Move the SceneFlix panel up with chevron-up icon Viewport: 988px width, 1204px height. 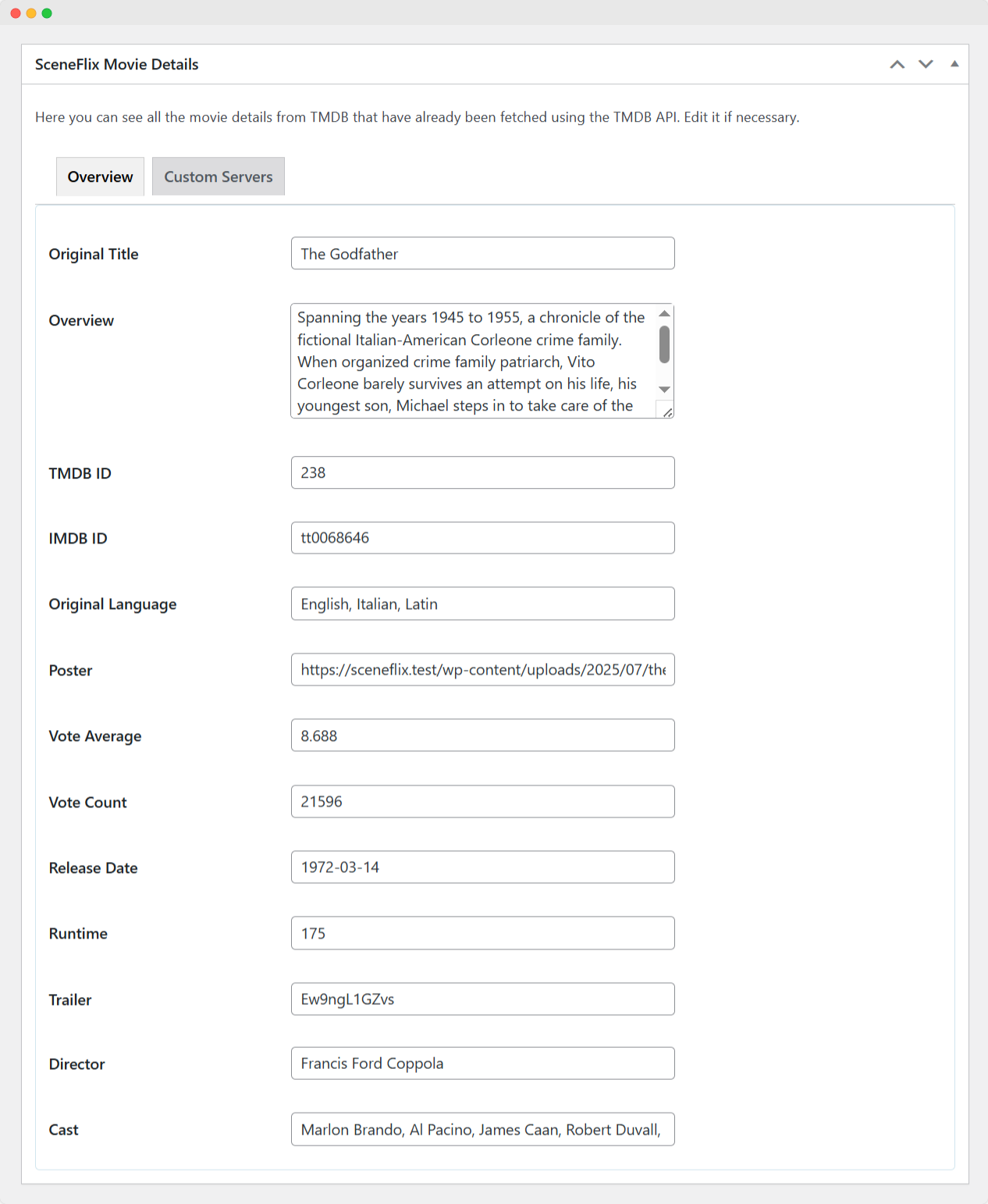coord(897,65)
